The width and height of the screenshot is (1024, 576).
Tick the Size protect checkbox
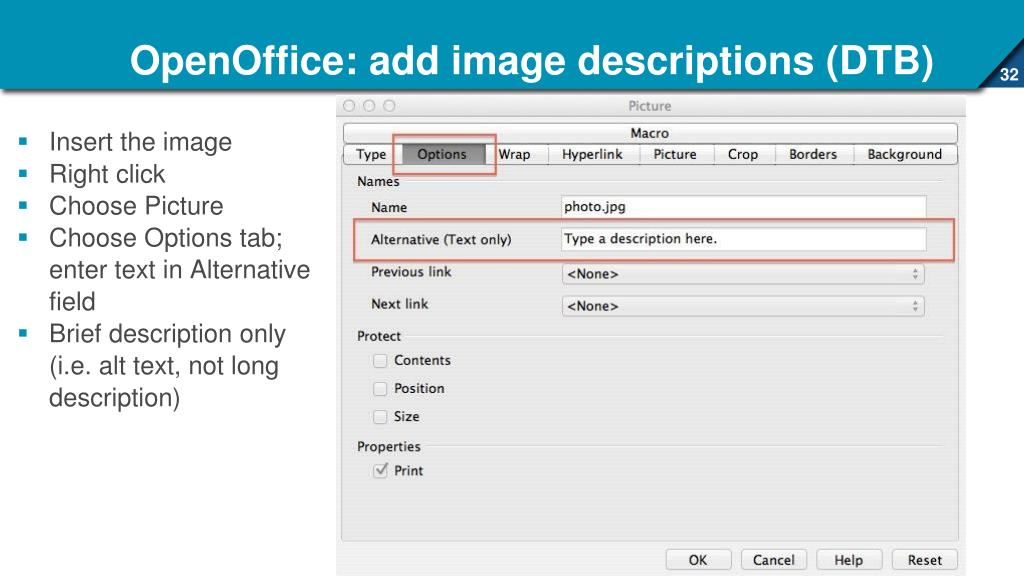pyautogui.click(x=380, y=417)
